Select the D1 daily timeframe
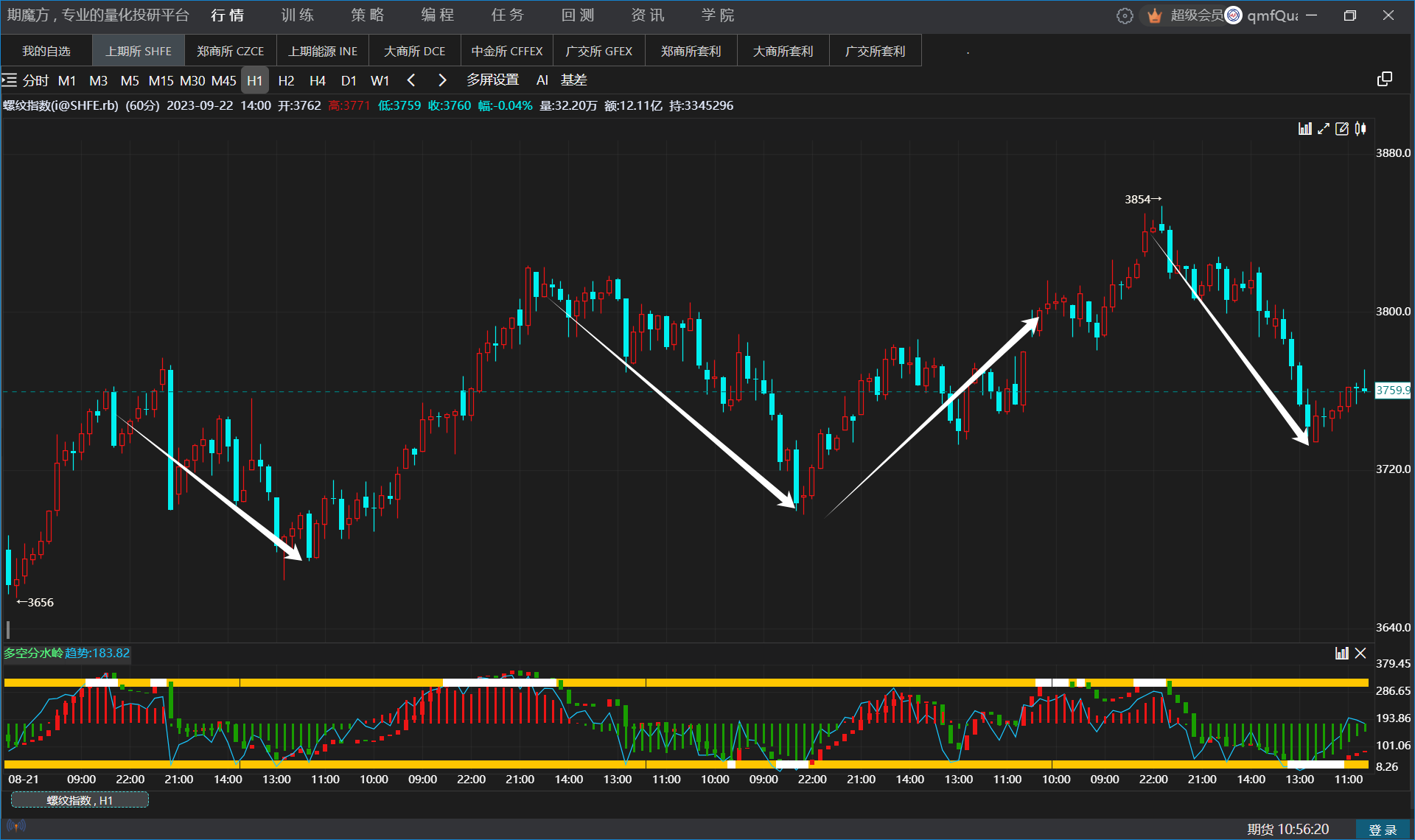Viewport: 1415px width, 840px height. 349,80
